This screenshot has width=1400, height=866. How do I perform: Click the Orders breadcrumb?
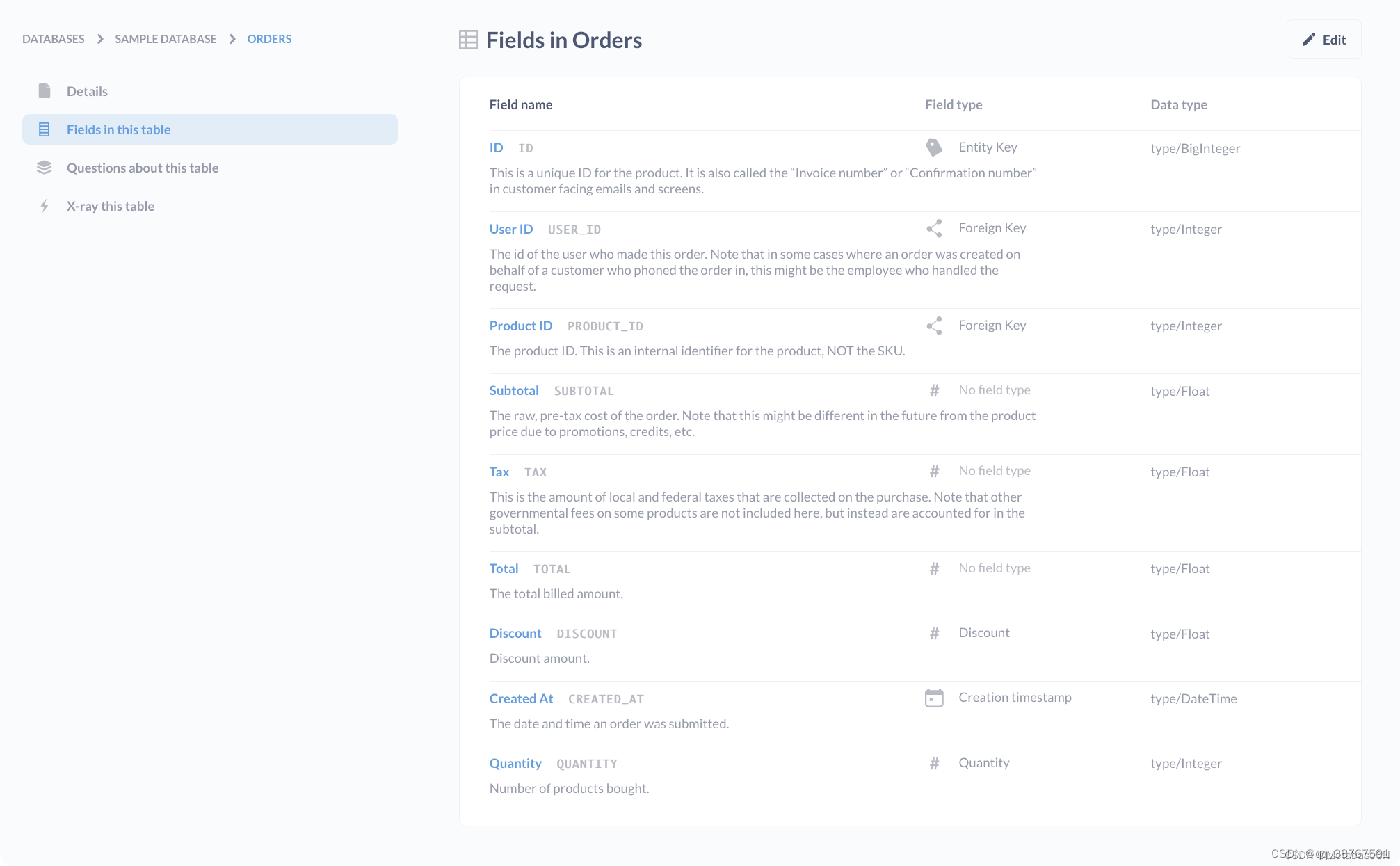pyautogui.click(x=269, y=39)
